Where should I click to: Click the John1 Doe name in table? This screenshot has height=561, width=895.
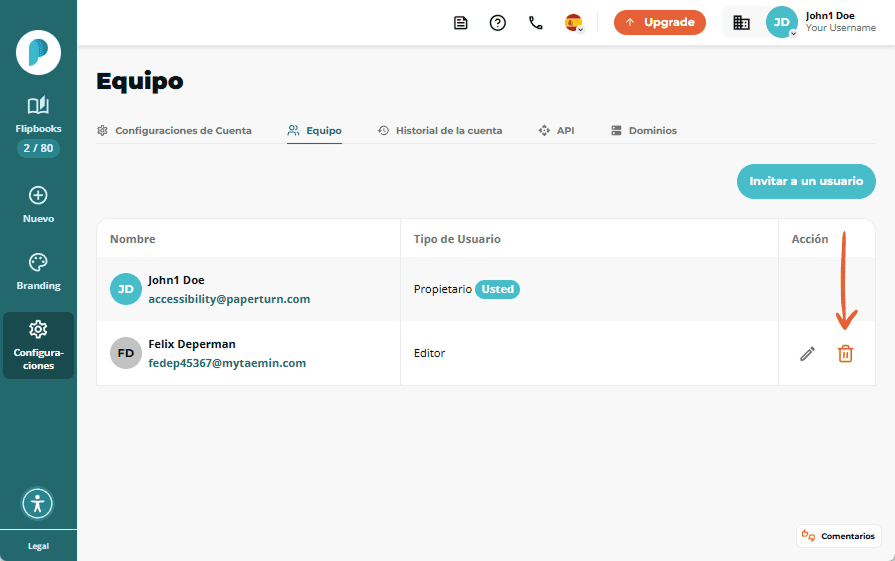tap(176, 280)
